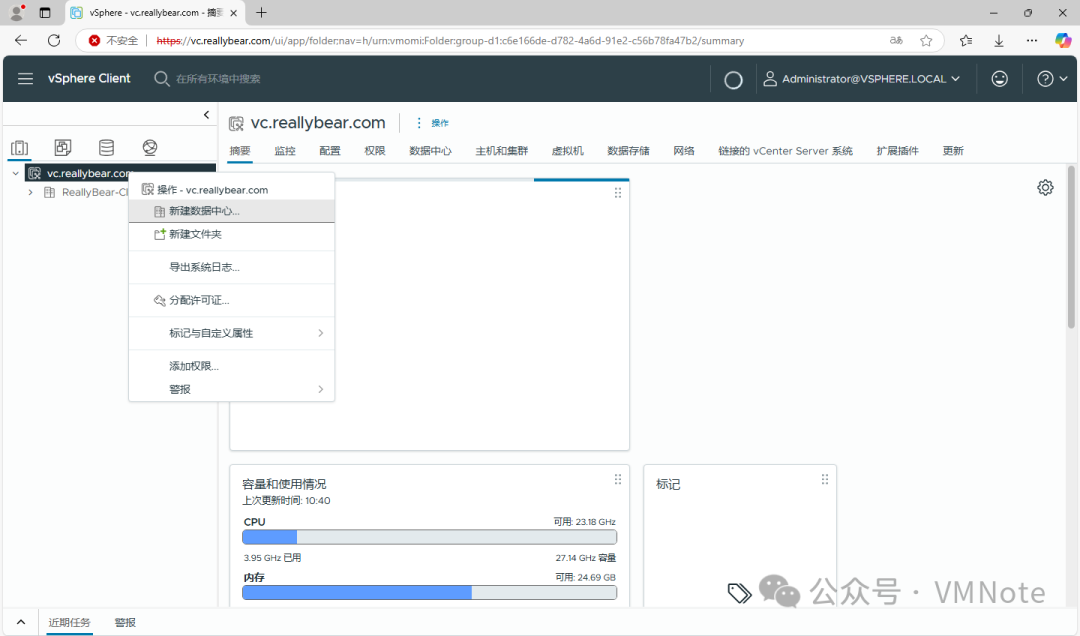Switch to Hosts and Clusters inventory view icon
The image size is (1080, 636).
click(19, 147)
